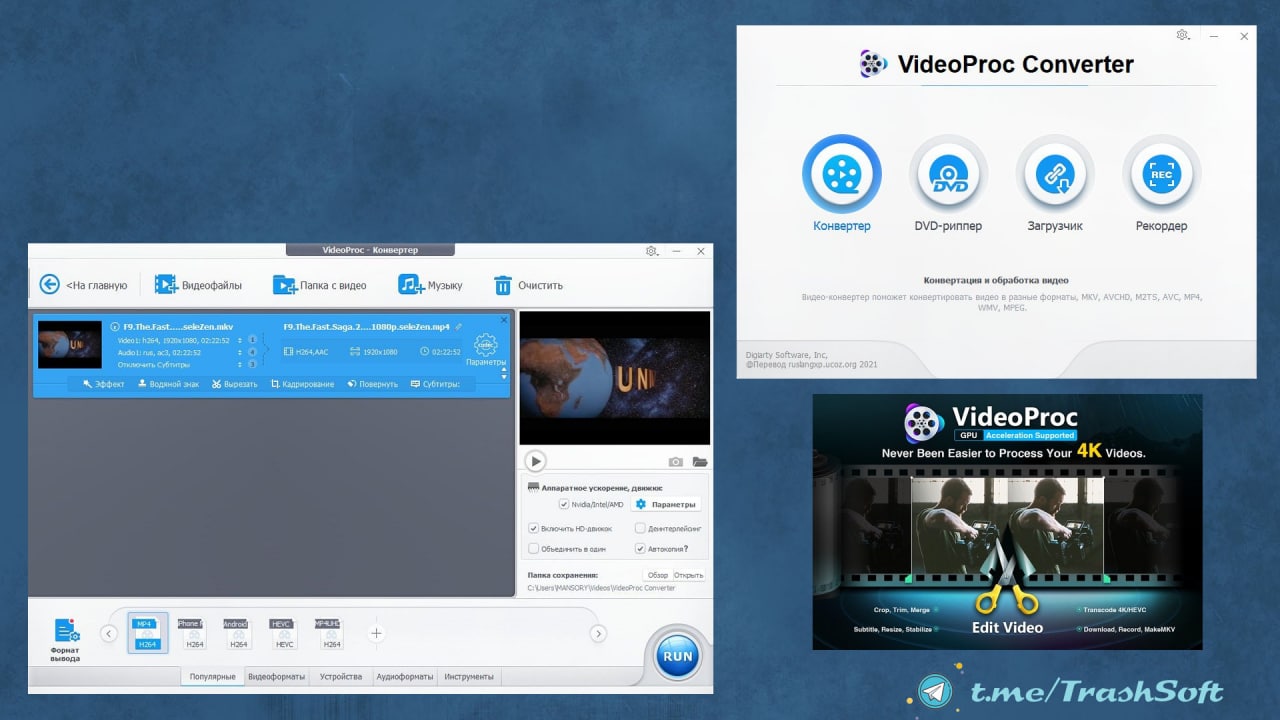The width and height of the screenshot is (1280, 720).
Task: Open the codec Параметры gear for the file
Action: point(485,350)
